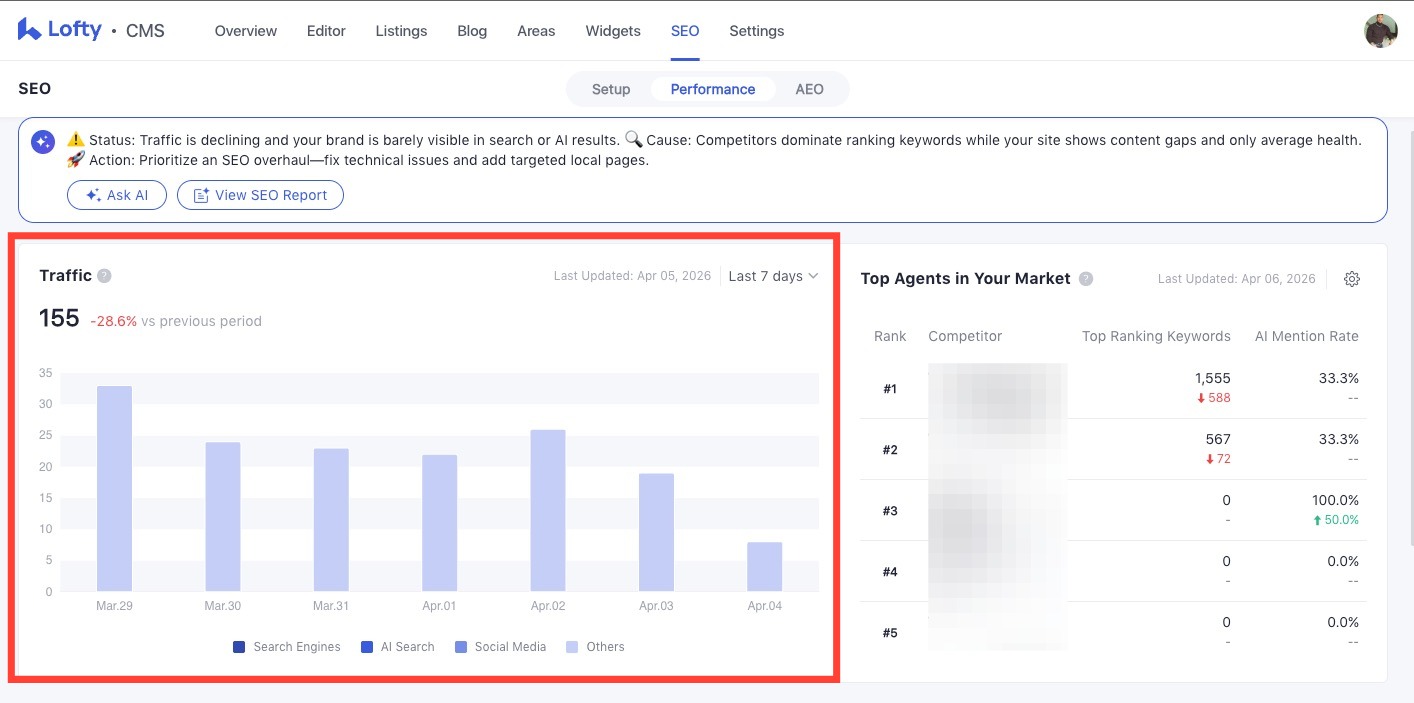Open the View SEO Report button

coord(260,195)
